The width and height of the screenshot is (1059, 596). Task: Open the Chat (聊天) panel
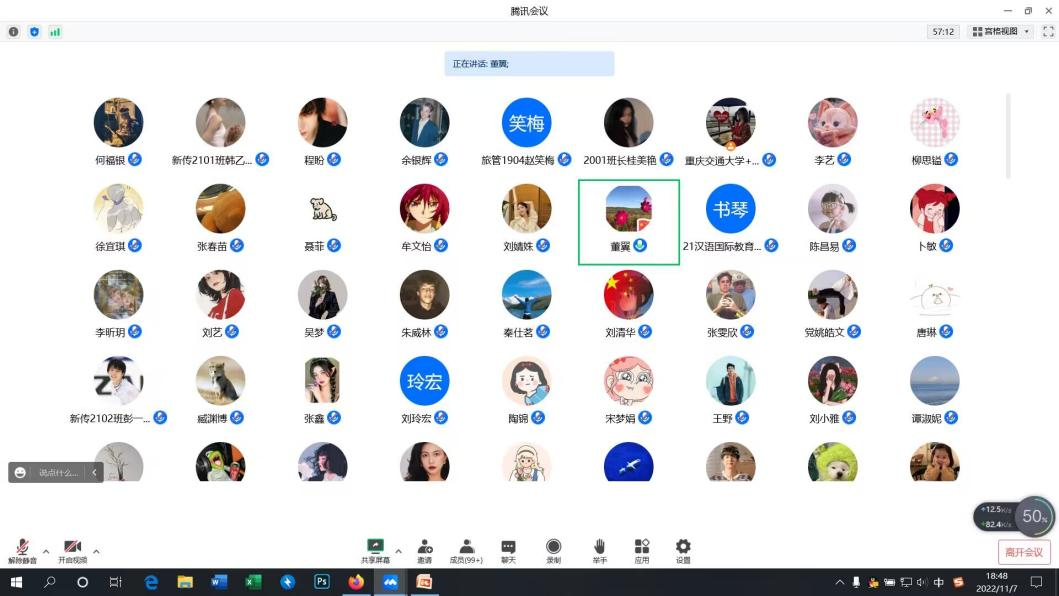coord(508,548)
